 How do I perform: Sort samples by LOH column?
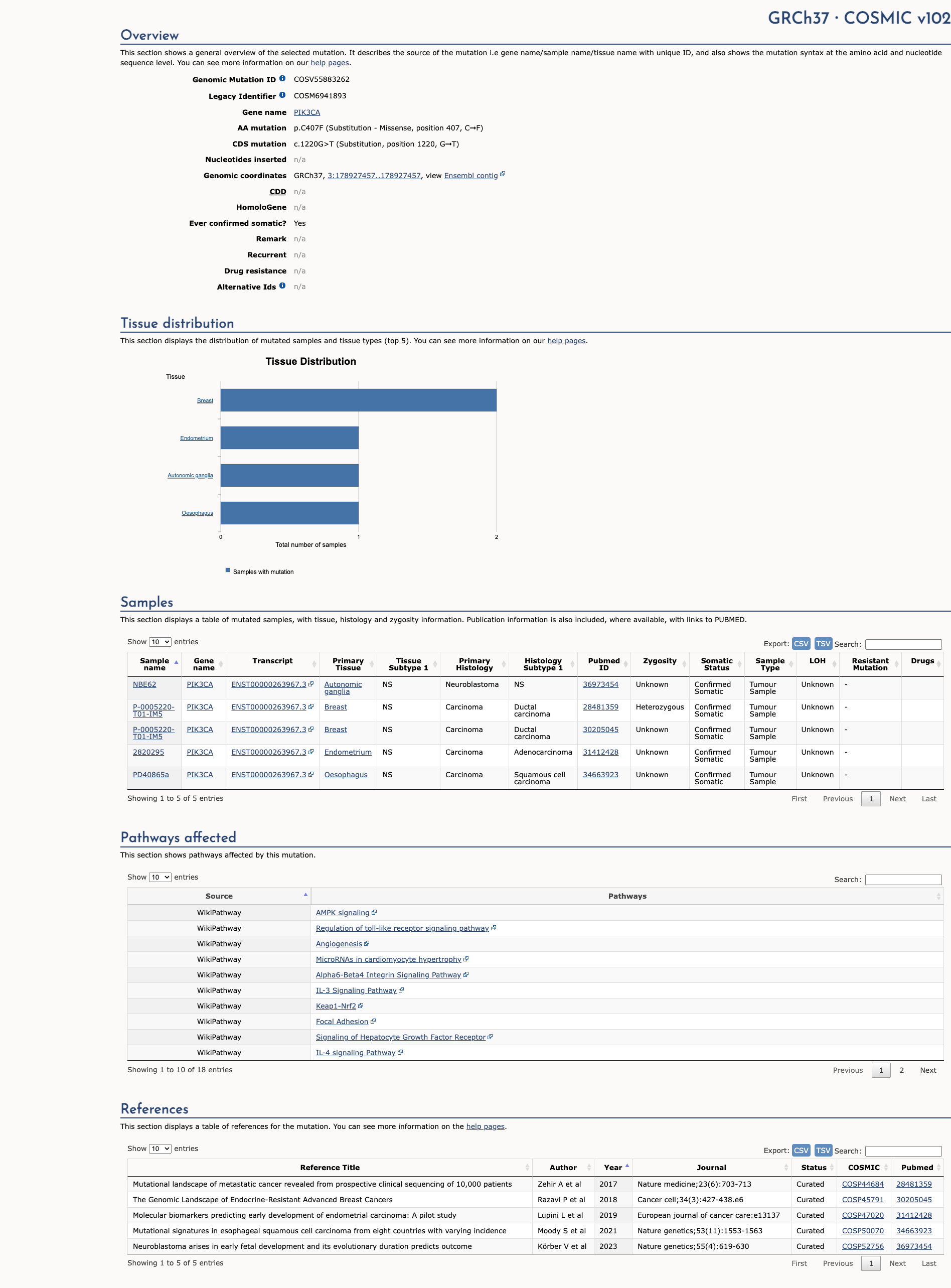pyautogui.click(x=818, y=664)
